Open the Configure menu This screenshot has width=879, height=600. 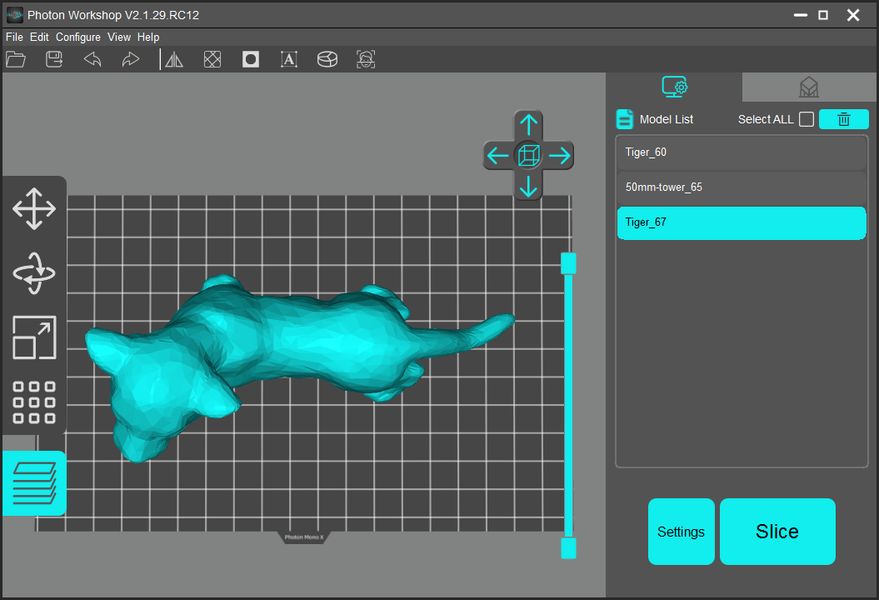[78, 37]
